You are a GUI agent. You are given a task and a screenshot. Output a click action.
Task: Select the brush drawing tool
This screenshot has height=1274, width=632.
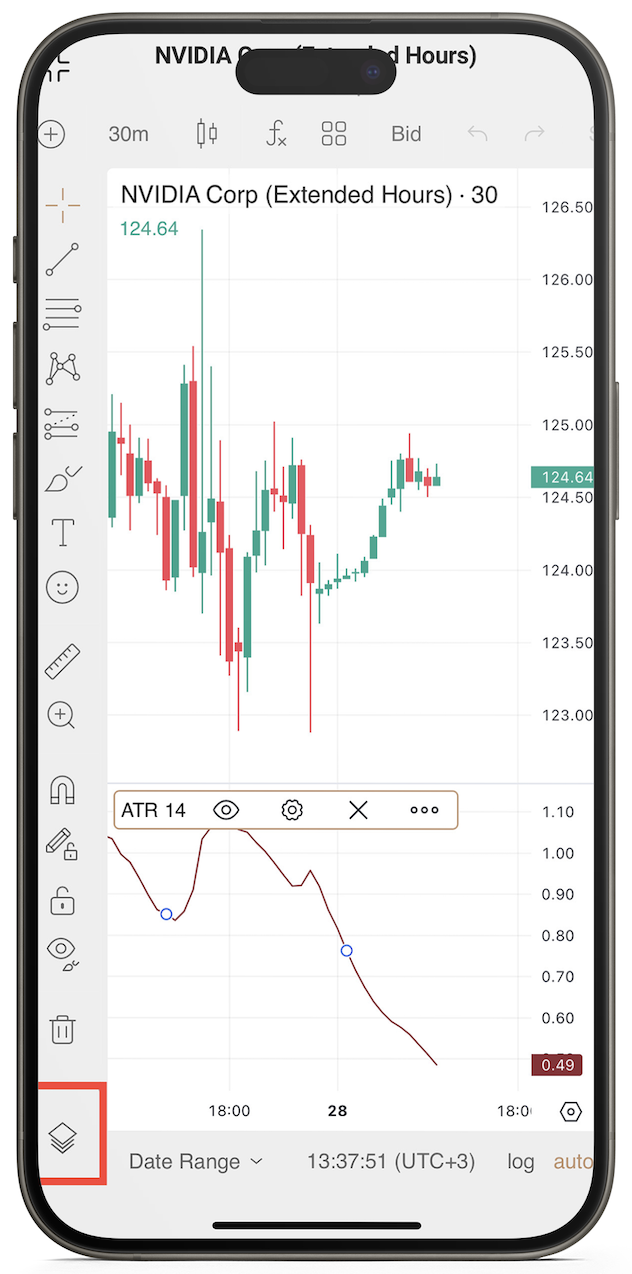(62, 479)
